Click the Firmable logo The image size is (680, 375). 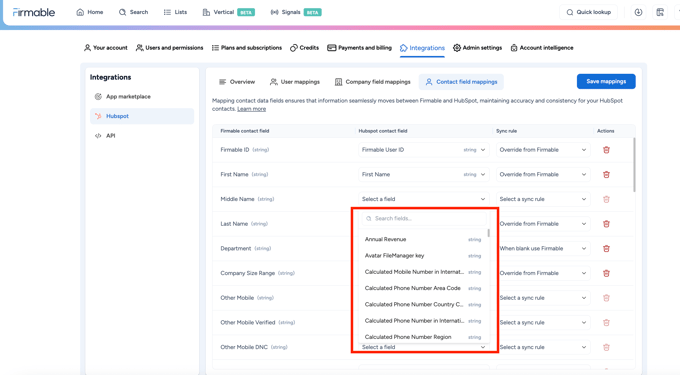pos(34,12)
